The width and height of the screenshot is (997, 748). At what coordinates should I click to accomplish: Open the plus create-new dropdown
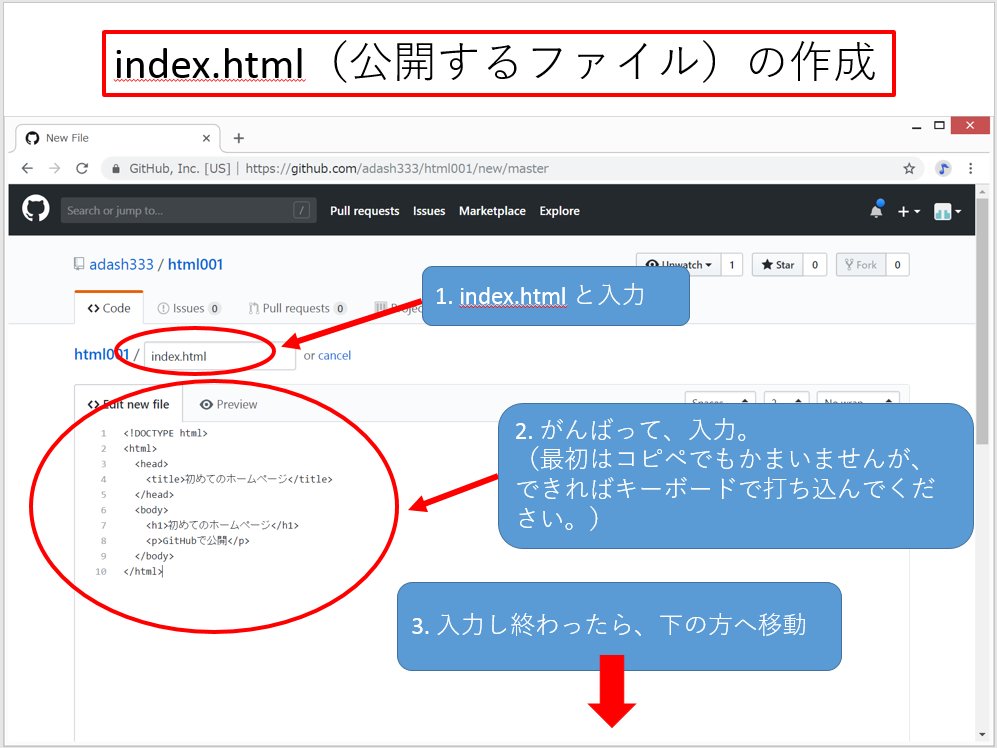click(x=908, y=211)
